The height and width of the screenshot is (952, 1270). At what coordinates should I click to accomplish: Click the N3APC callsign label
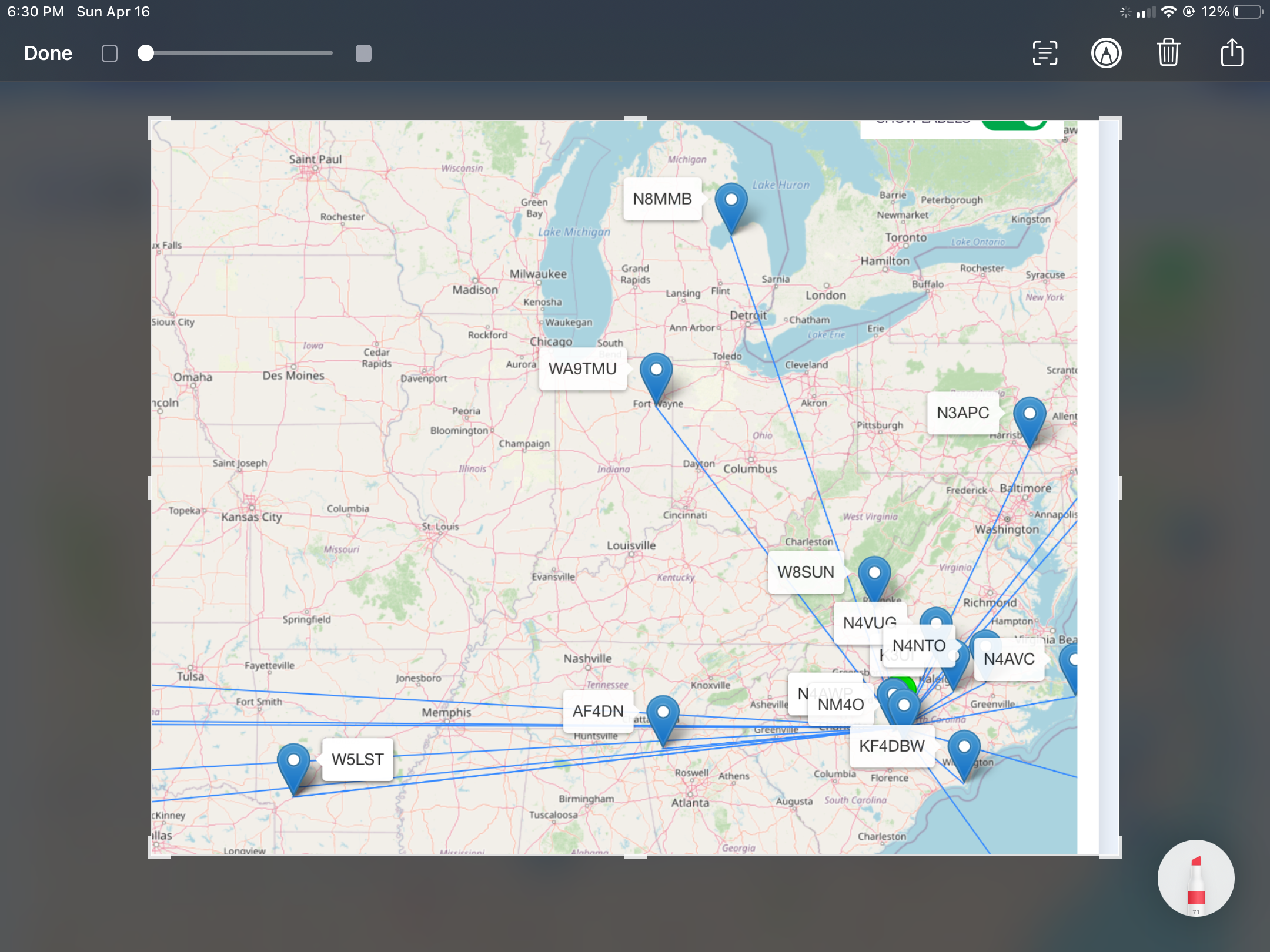pos(962,413)
